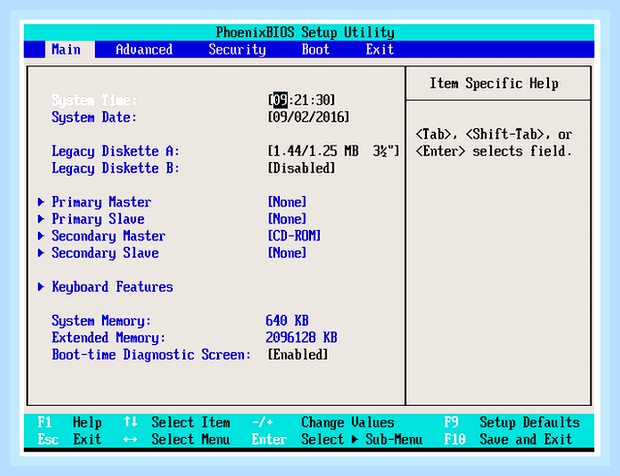Toggle Boot-time Diagnostic Screen Enabled value
This screenshot has width=620, height=476.
point(298,355)
